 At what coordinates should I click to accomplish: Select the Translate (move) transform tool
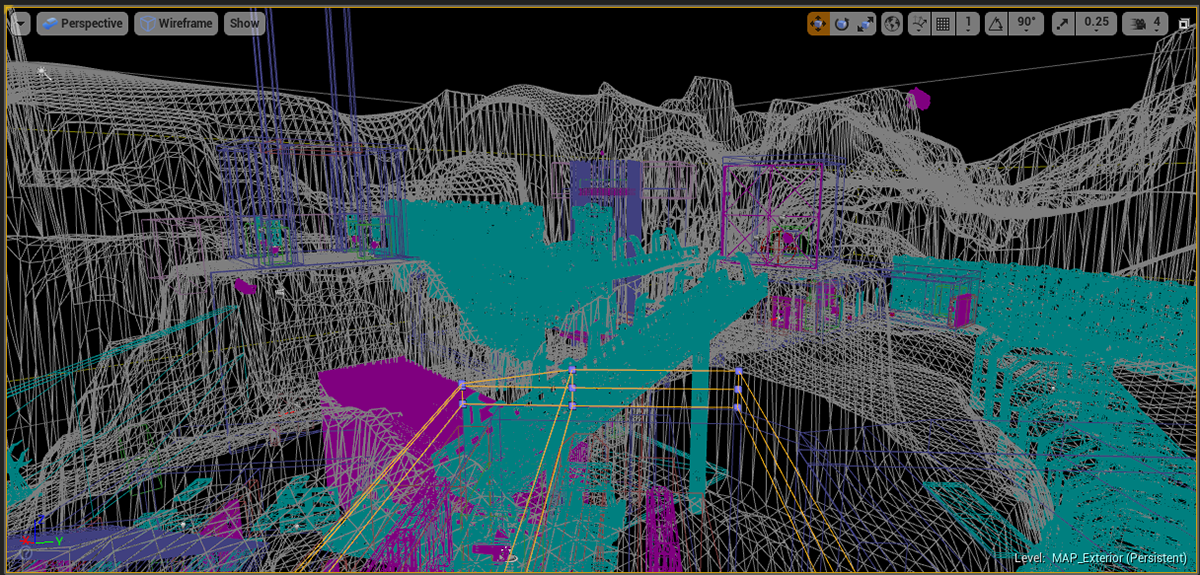click(x=818, y=23)
